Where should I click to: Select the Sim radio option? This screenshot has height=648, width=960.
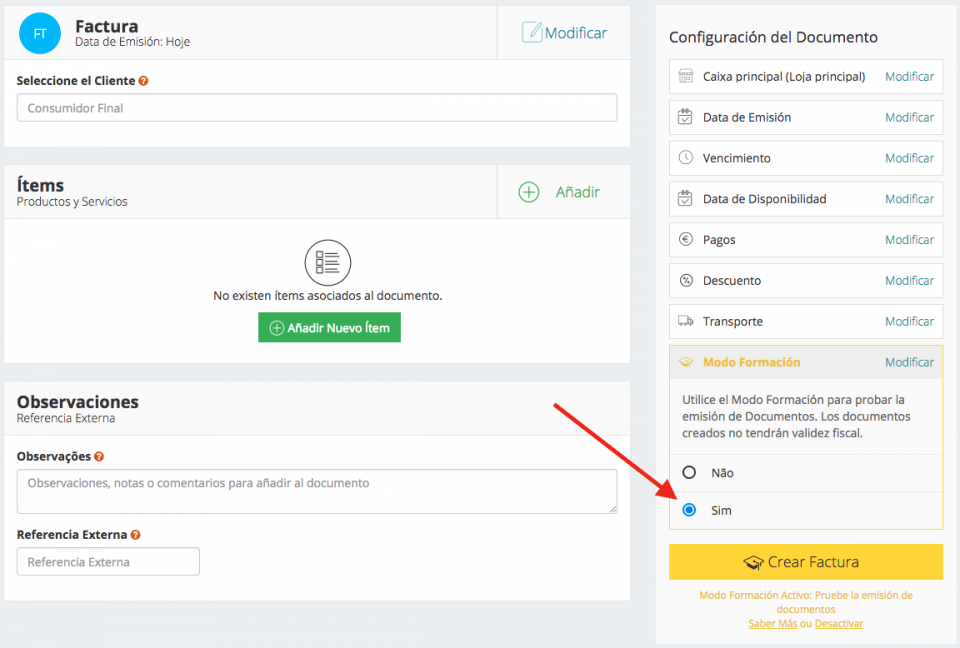tap(690, 510)
